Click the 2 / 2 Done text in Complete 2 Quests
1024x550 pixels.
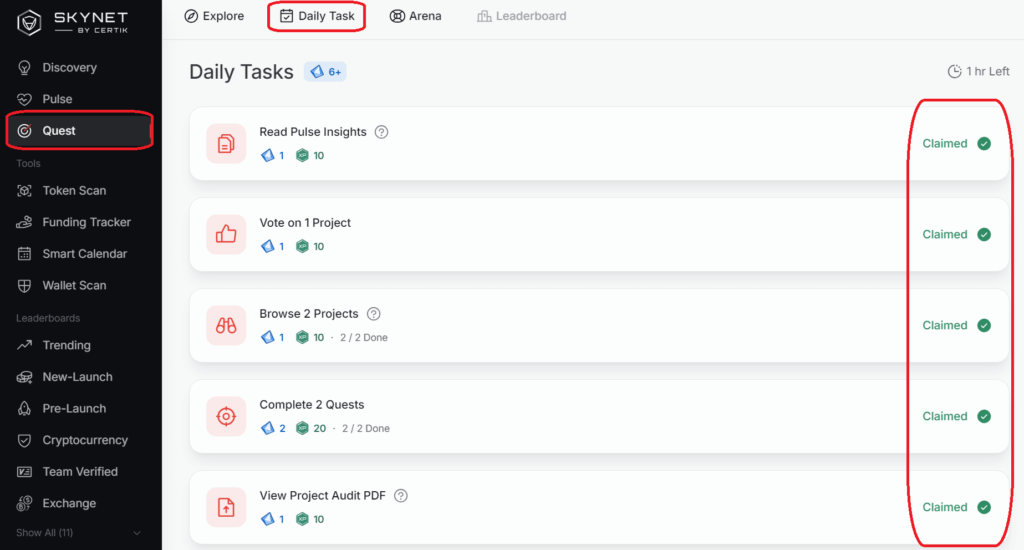coord(366,429)
